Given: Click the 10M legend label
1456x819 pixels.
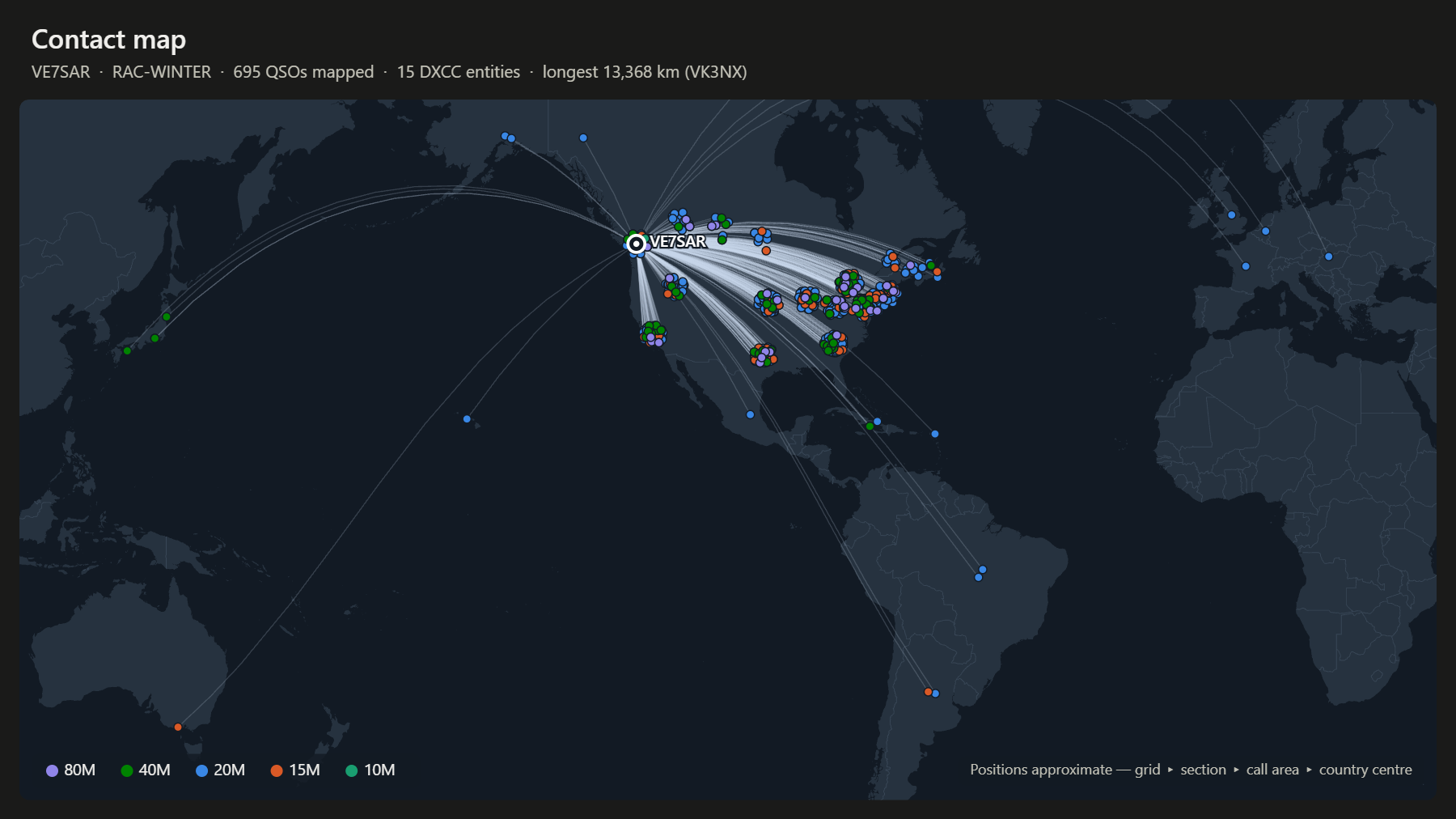Looking at the screenshot, I should click(x=379, y=770).
